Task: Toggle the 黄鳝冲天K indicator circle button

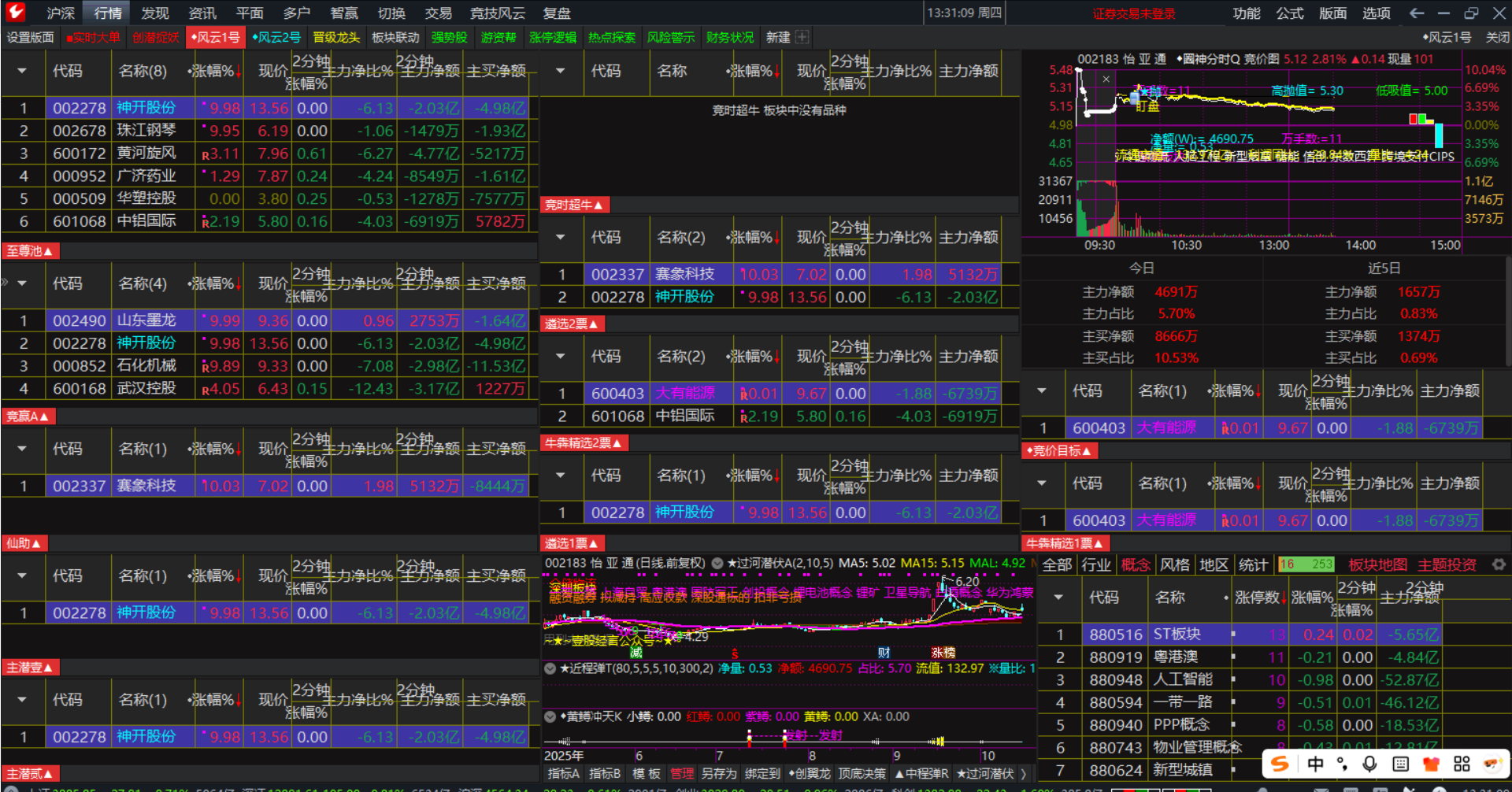Action: coord(550,716)
